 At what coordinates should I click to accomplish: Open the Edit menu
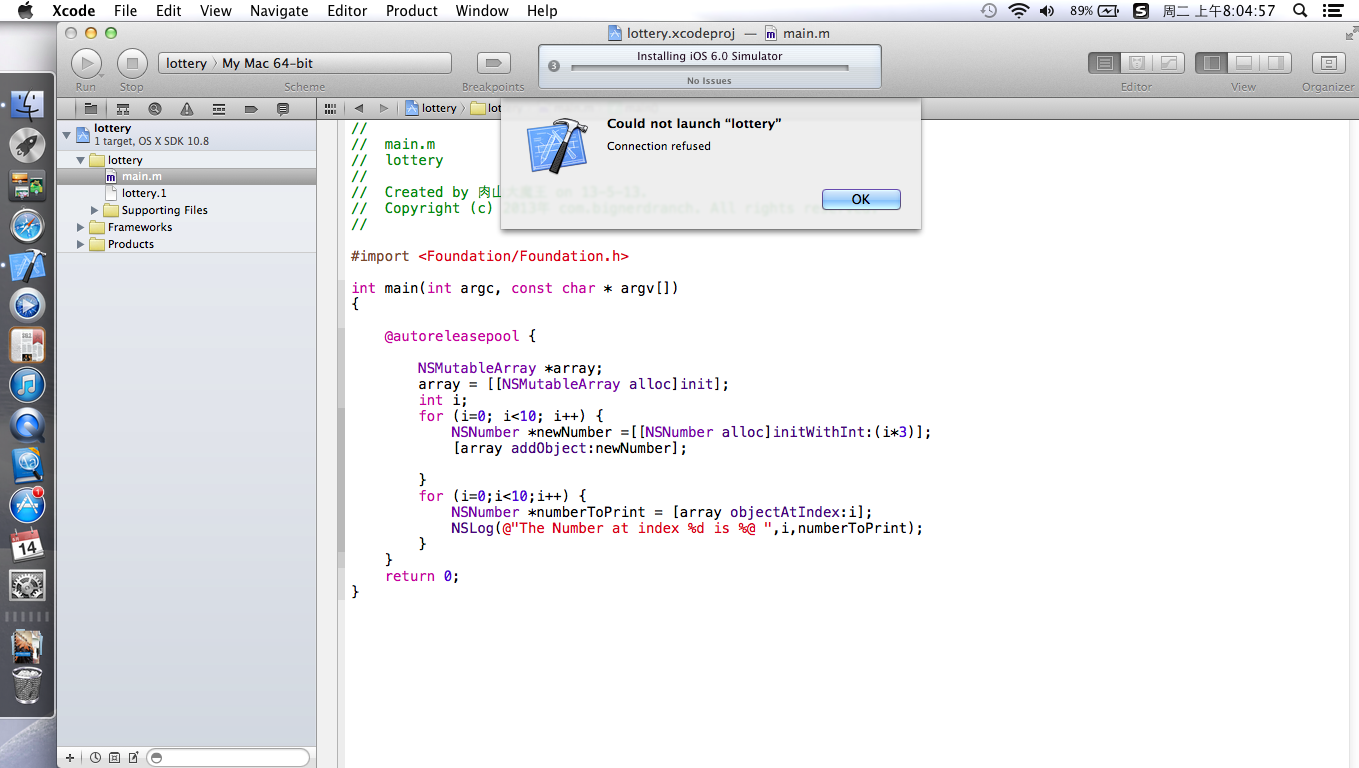[x=169, y=11]
